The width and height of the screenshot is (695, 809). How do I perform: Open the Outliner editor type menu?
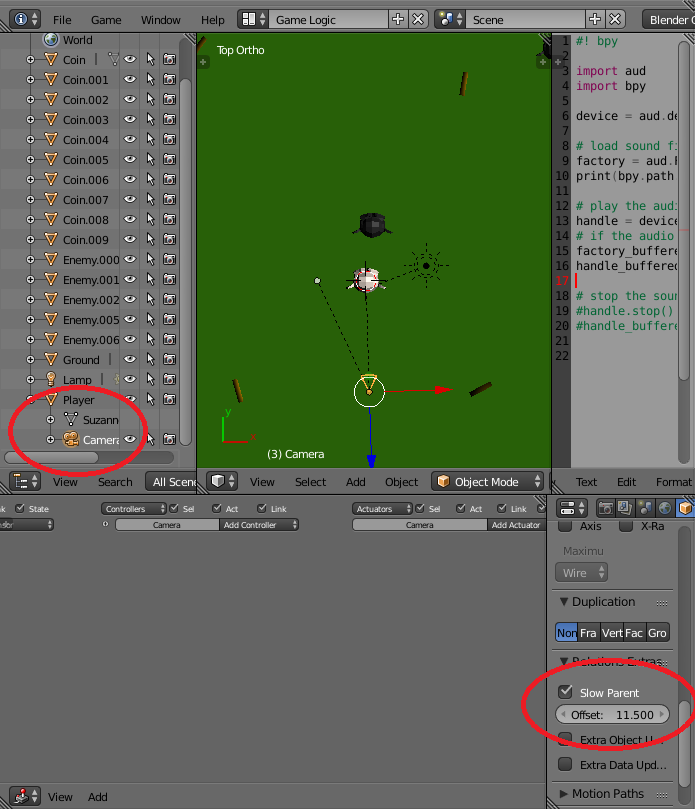coord(25,481)
